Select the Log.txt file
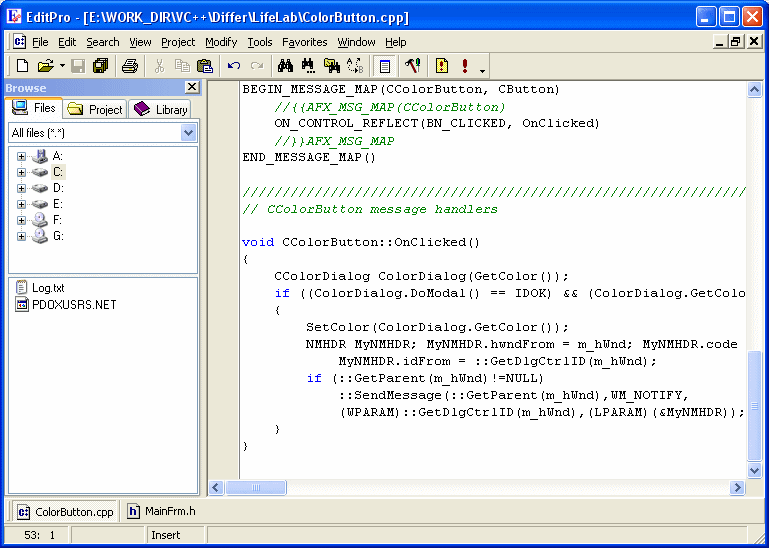 (x=47, y=288)
